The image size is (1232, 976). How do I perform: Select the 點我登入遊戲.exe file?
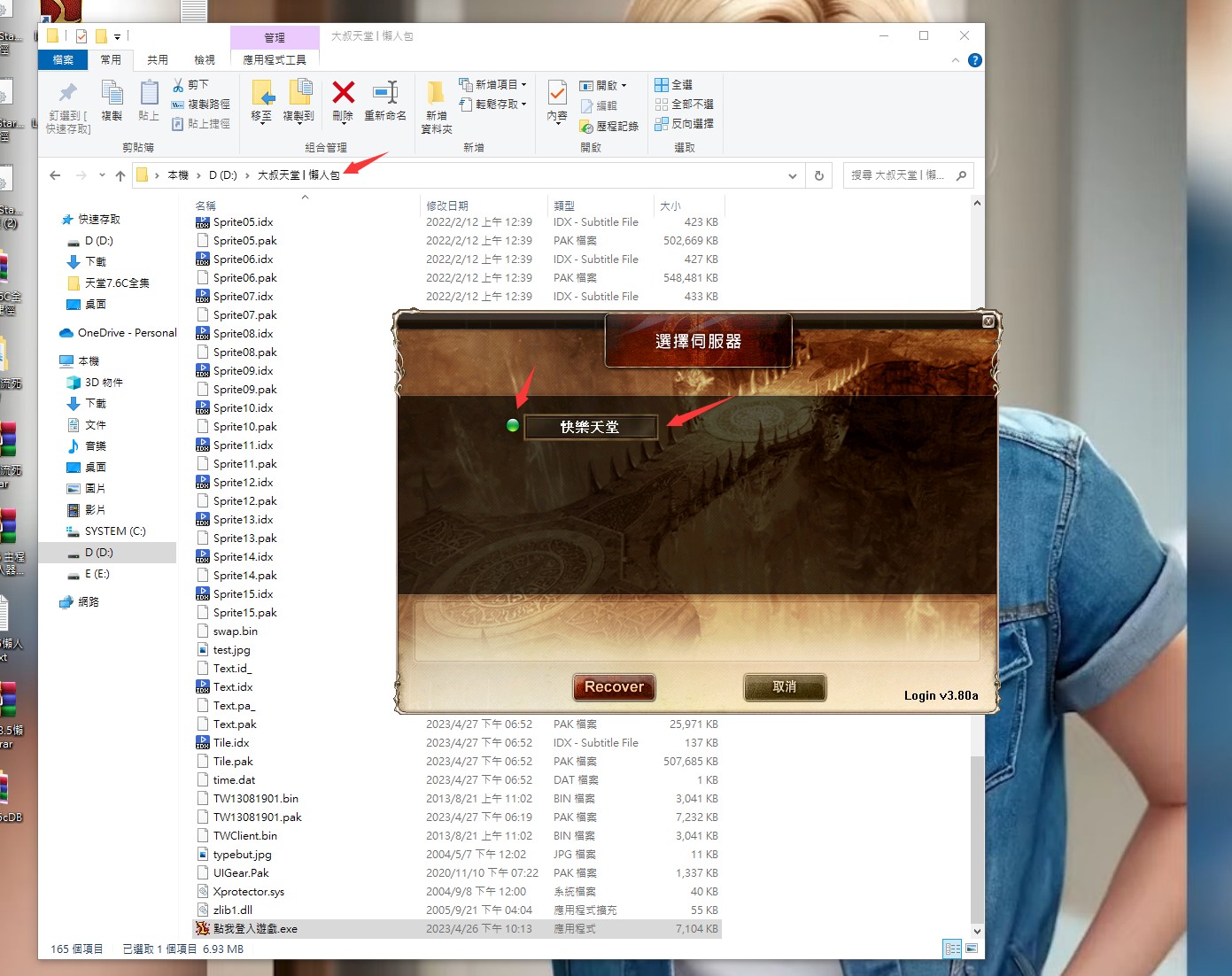[255, 929]
